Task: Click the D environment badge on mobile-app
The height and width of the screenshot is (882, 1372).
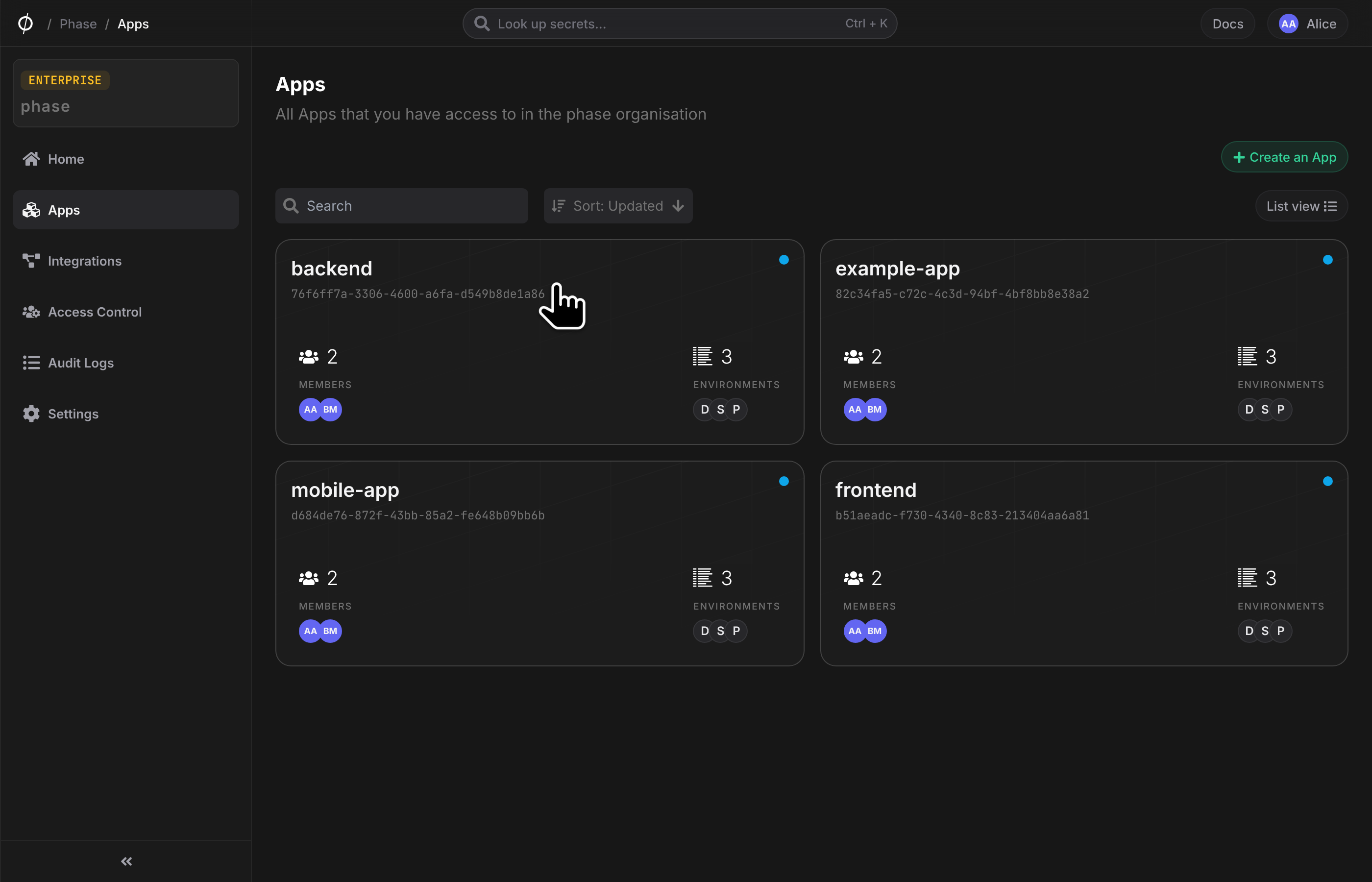Action: click(x=704, y=631)
